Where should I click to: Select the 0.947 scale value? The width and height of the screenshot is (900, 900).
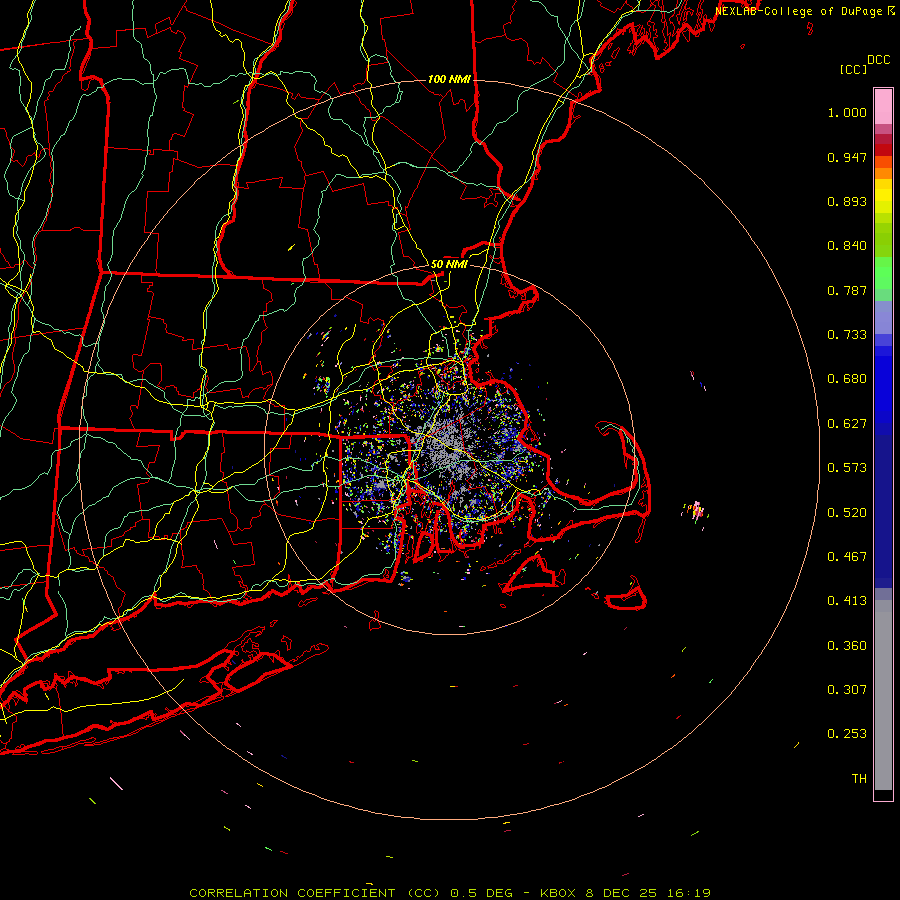pos(847,157)
